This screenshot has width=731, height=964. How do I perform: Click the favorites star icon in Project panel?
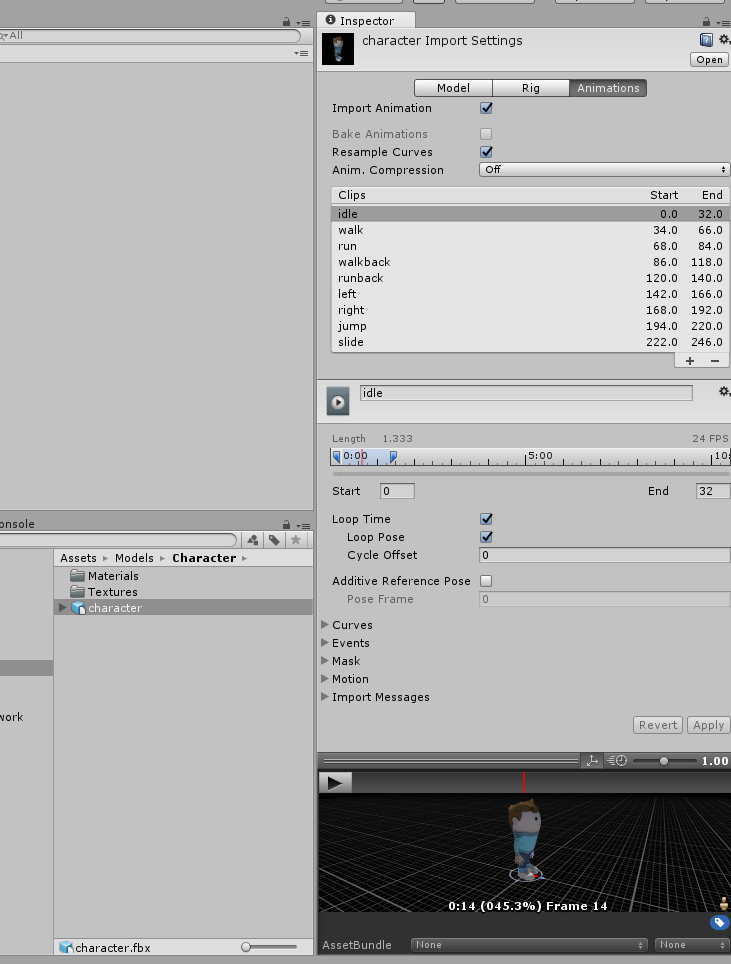[x=296, y=540]
